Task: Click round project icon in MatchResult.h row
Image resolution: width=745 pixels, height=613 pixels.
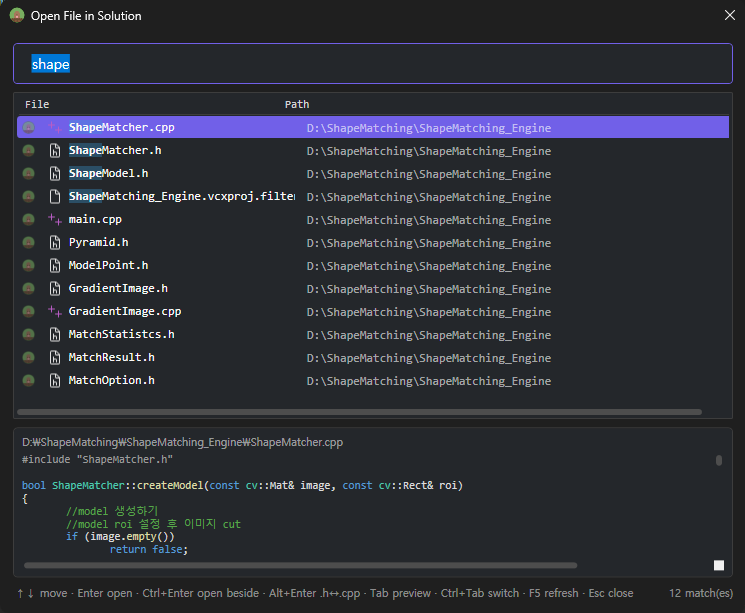Action: click(x=29, y=357)
